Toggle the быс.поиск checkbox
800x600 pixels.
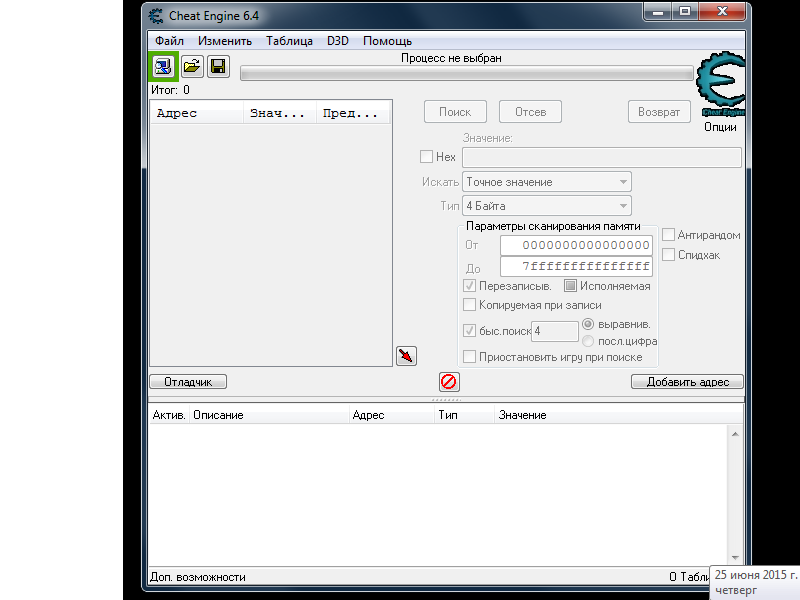(x=469, y=331)
